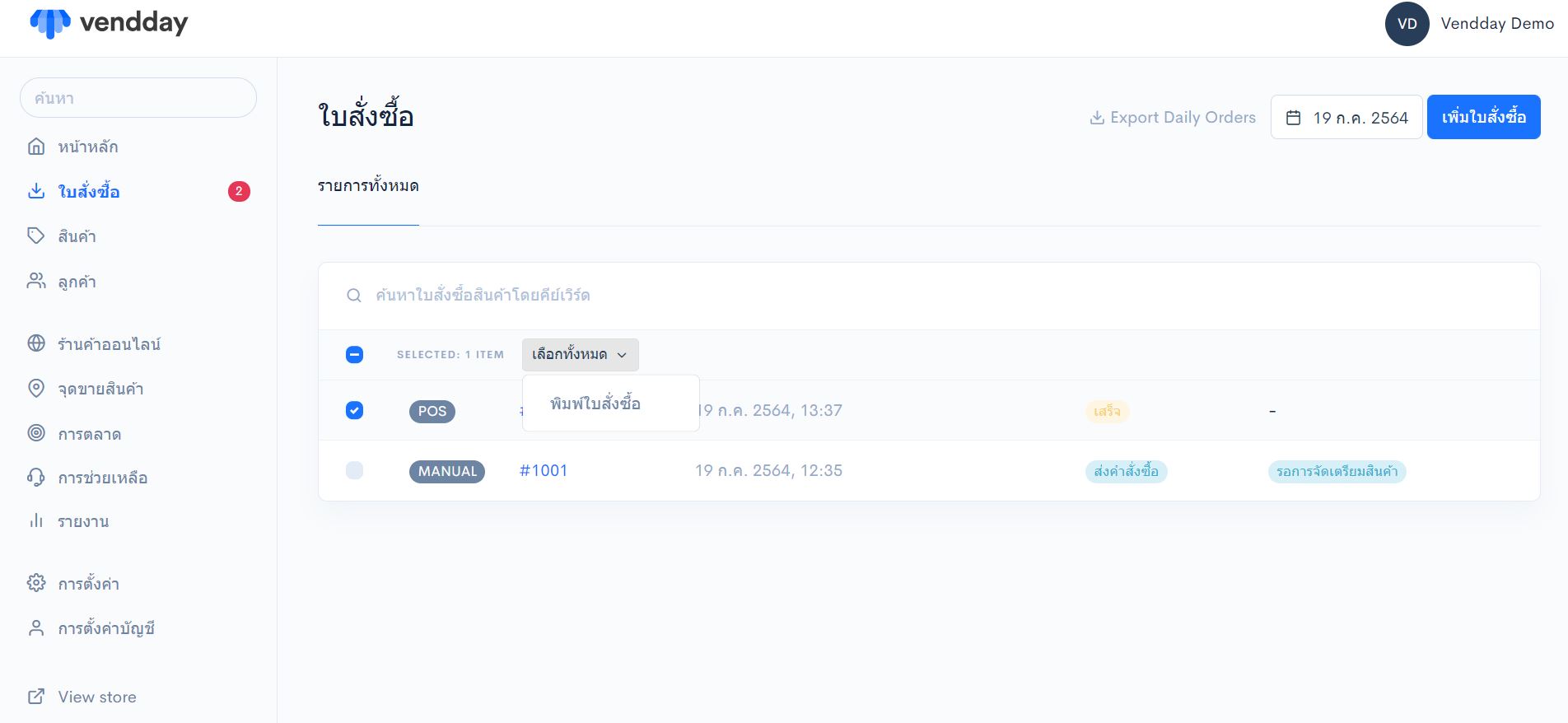Open reports via the bar chart icon
This screenshot has width=1568, height=723.
(x=36, y=521)
